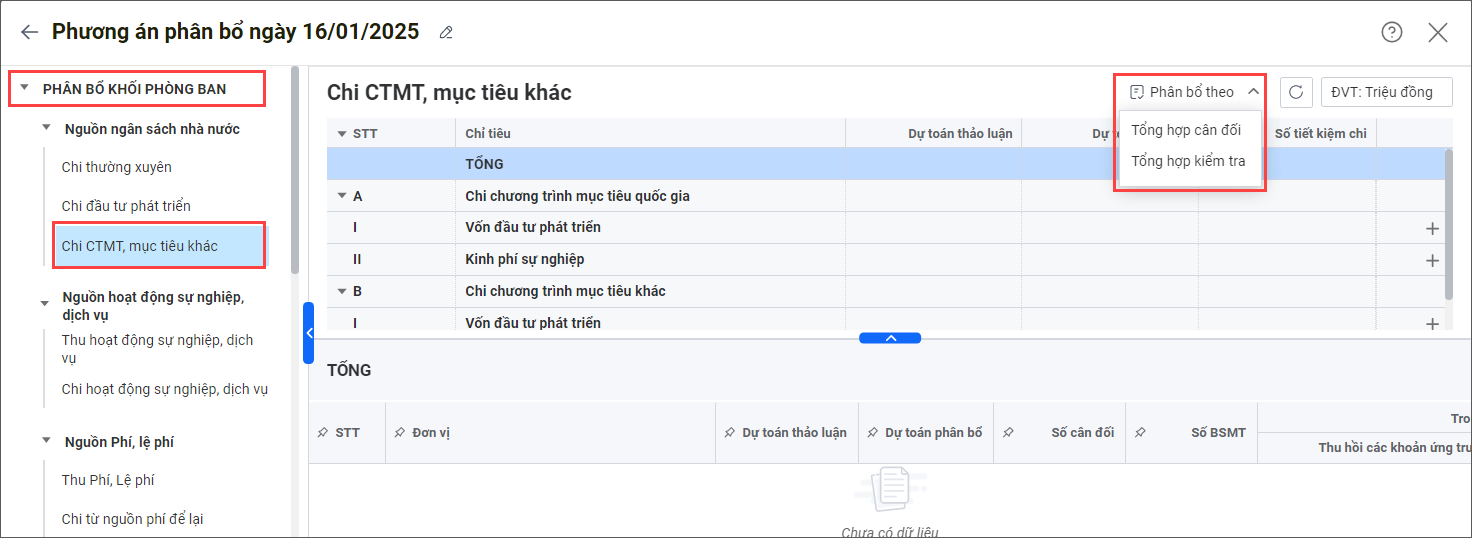Select Tổng hợp cân đối menu option
Screen dimensions: 1472x538
1186,130
